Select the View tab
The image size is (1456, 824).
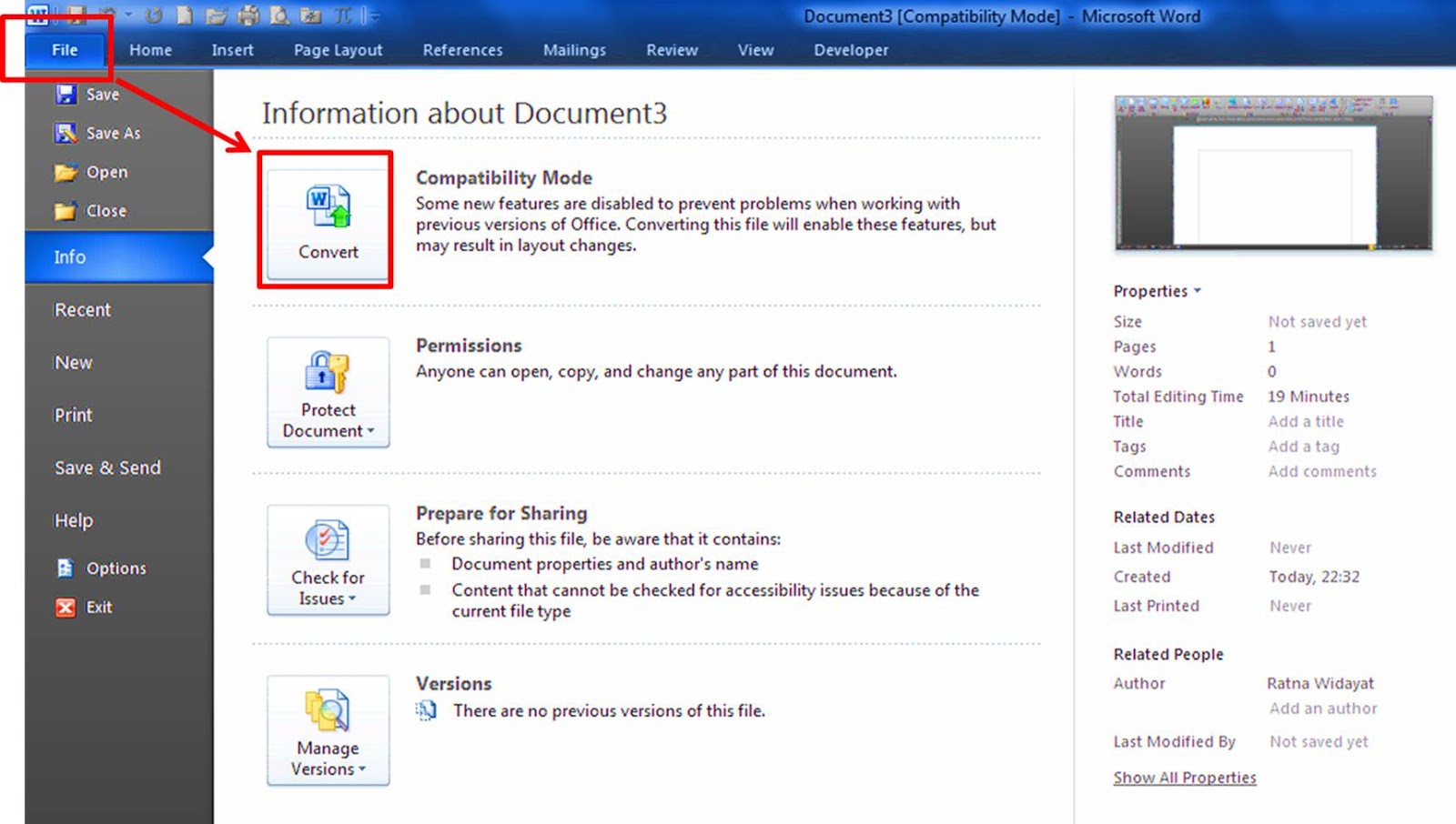point(755,50)
